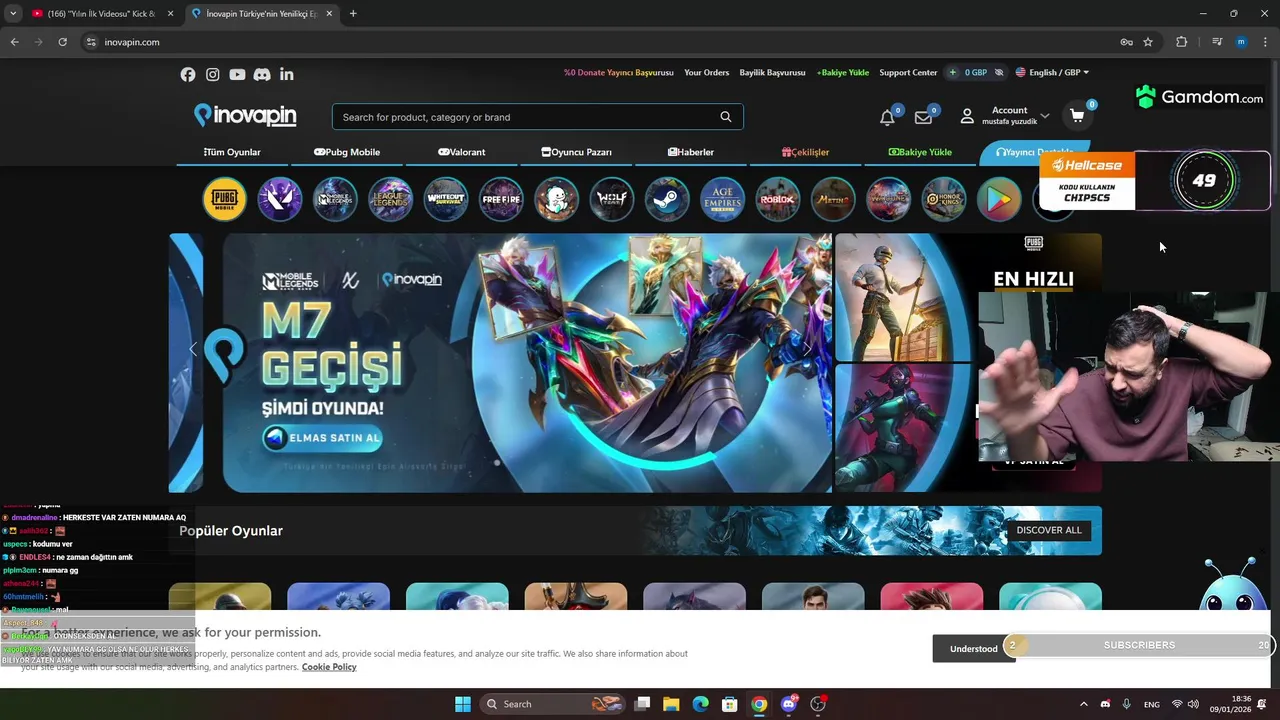Select the Honor of Kings icon
This screenshot has width=1280, height=720.
click(943, 199)
